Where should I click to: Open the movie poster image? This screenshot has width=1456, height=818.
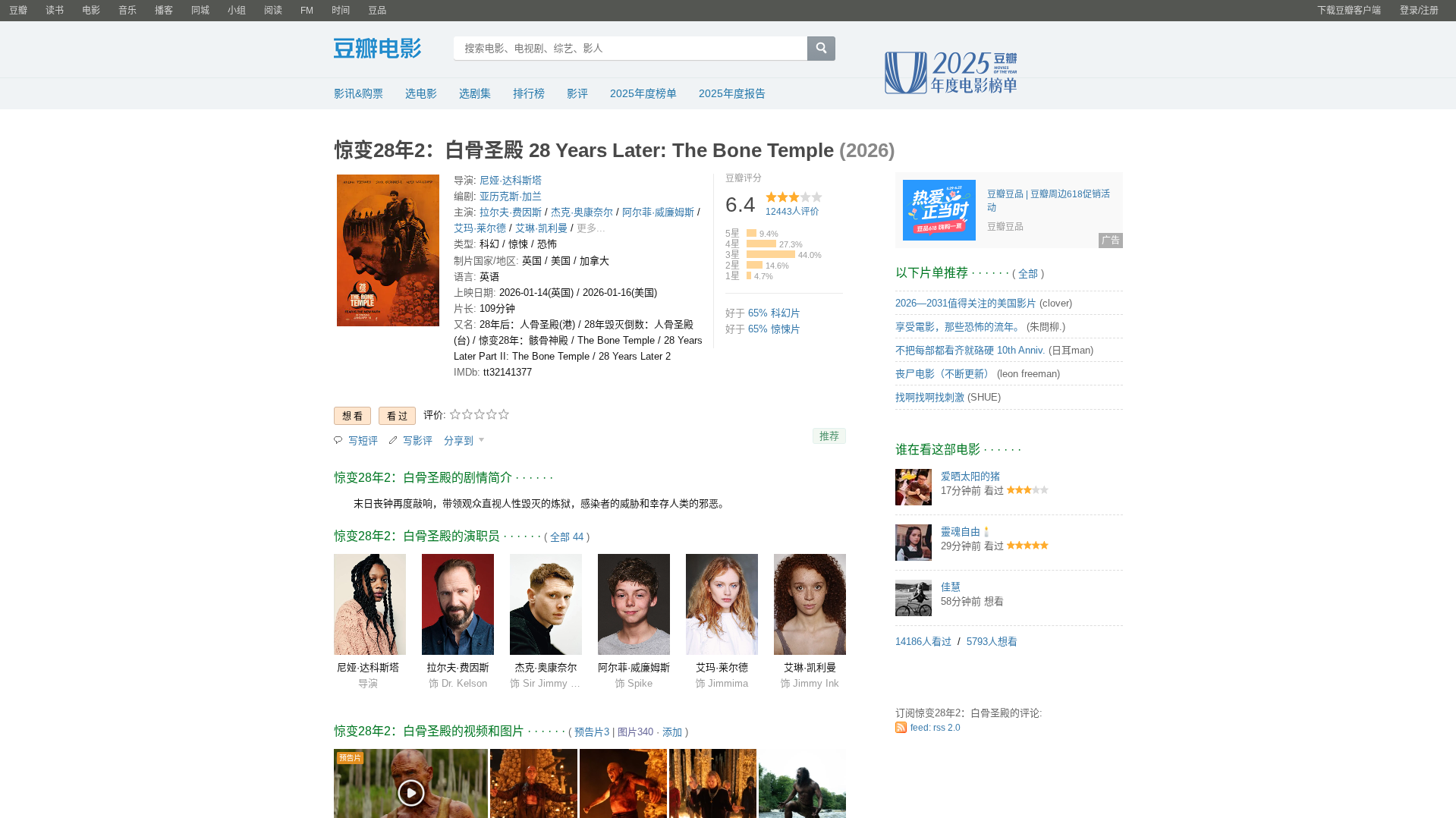[x=388, y=250]
